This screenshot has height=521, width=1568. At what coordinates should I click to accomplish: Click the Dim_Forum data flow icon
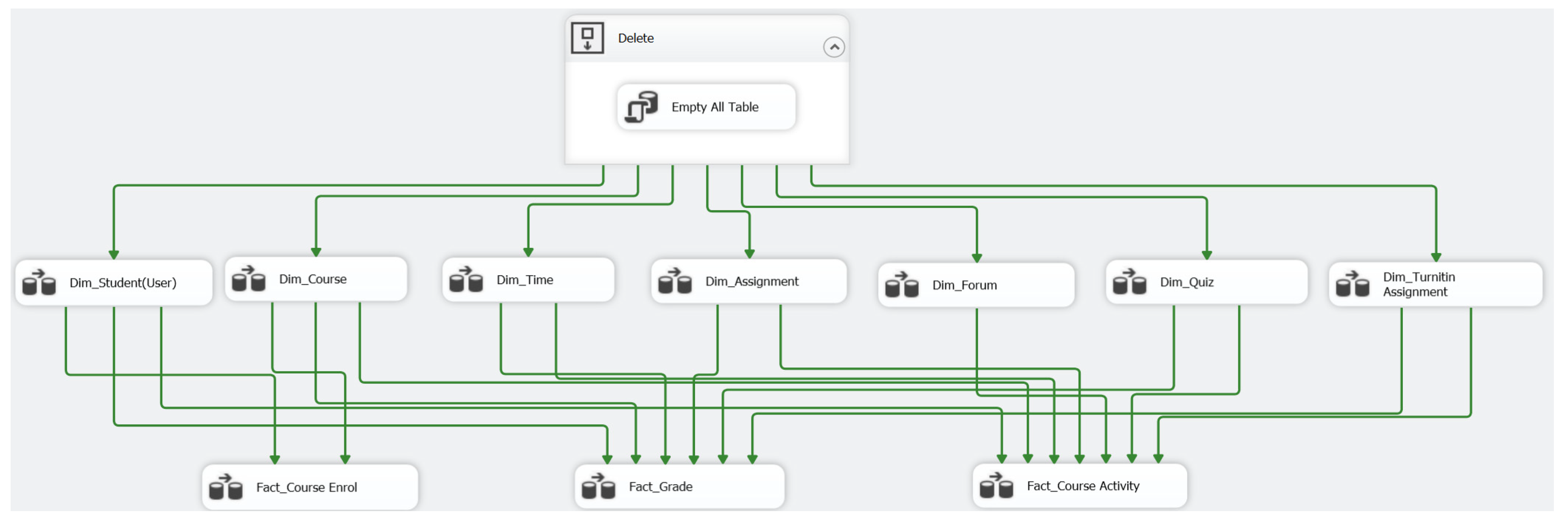[902, 285]
